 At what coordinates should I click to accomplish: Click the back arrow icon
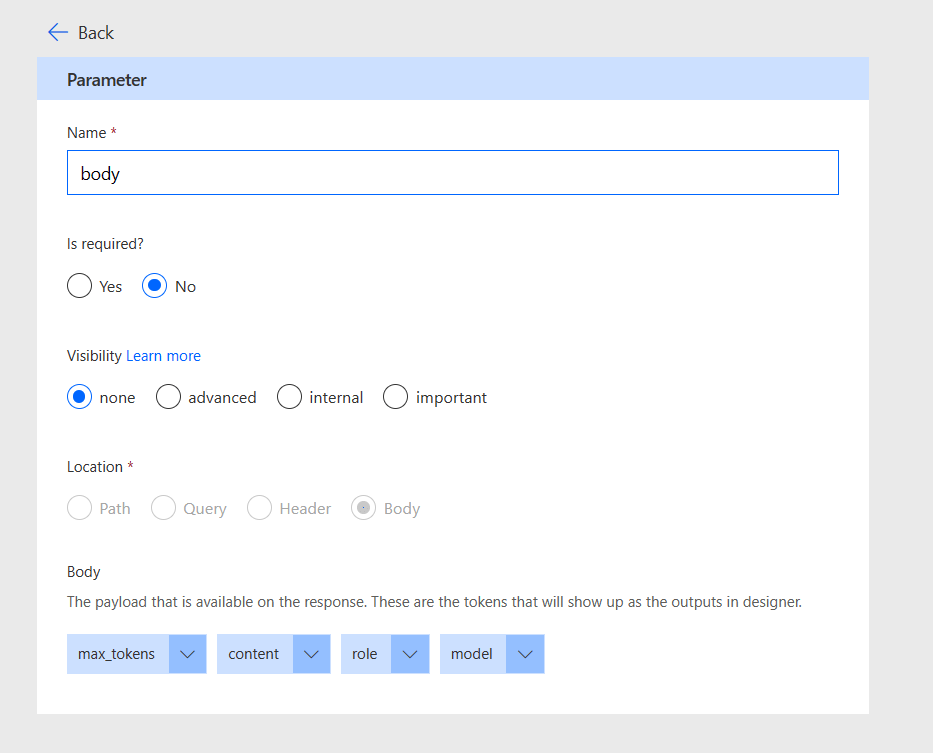point(58,32)
